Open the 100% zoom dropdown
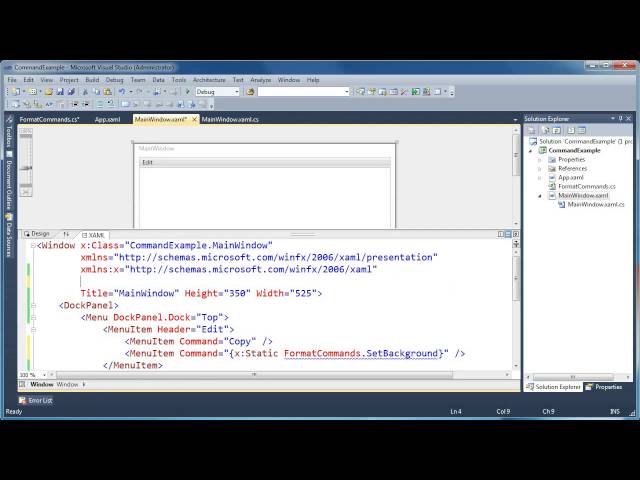 point(44,375)
